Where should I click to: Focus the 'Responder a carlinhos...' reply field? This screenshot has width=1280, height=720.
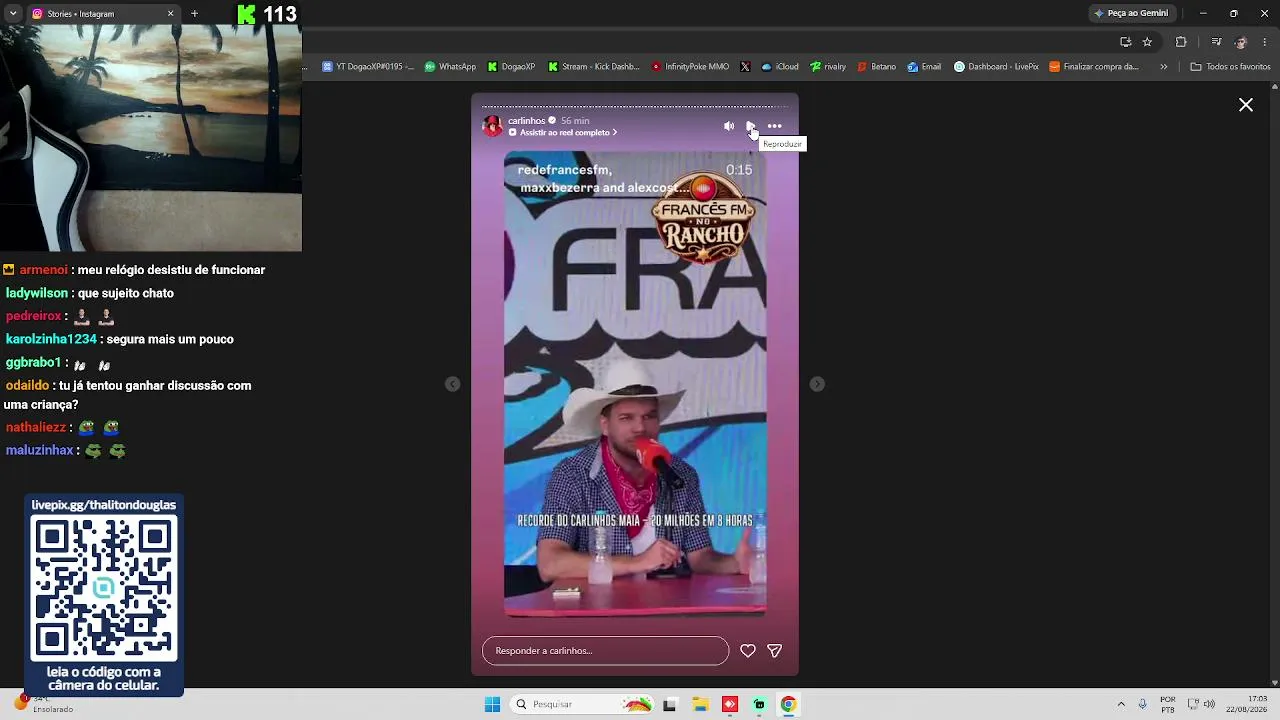[605, 651]
